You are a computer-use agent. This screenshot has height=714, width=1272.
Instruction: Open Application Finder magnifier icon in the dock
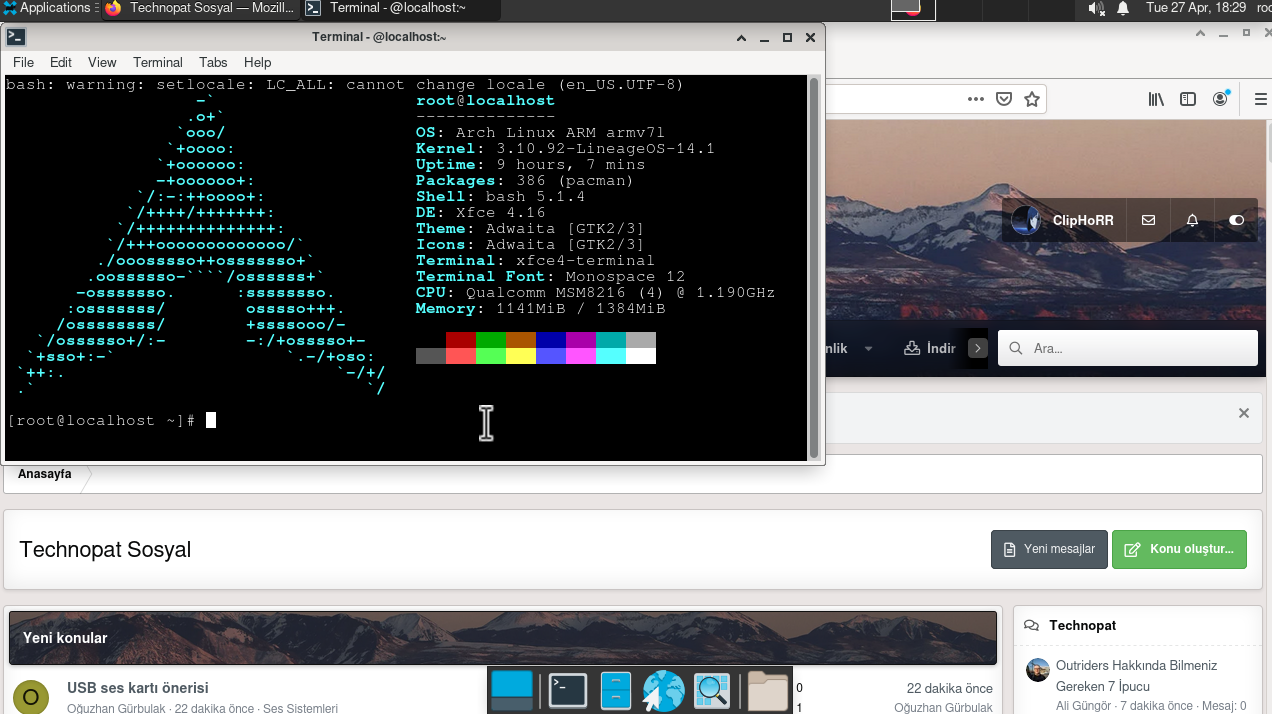(713, 690)
